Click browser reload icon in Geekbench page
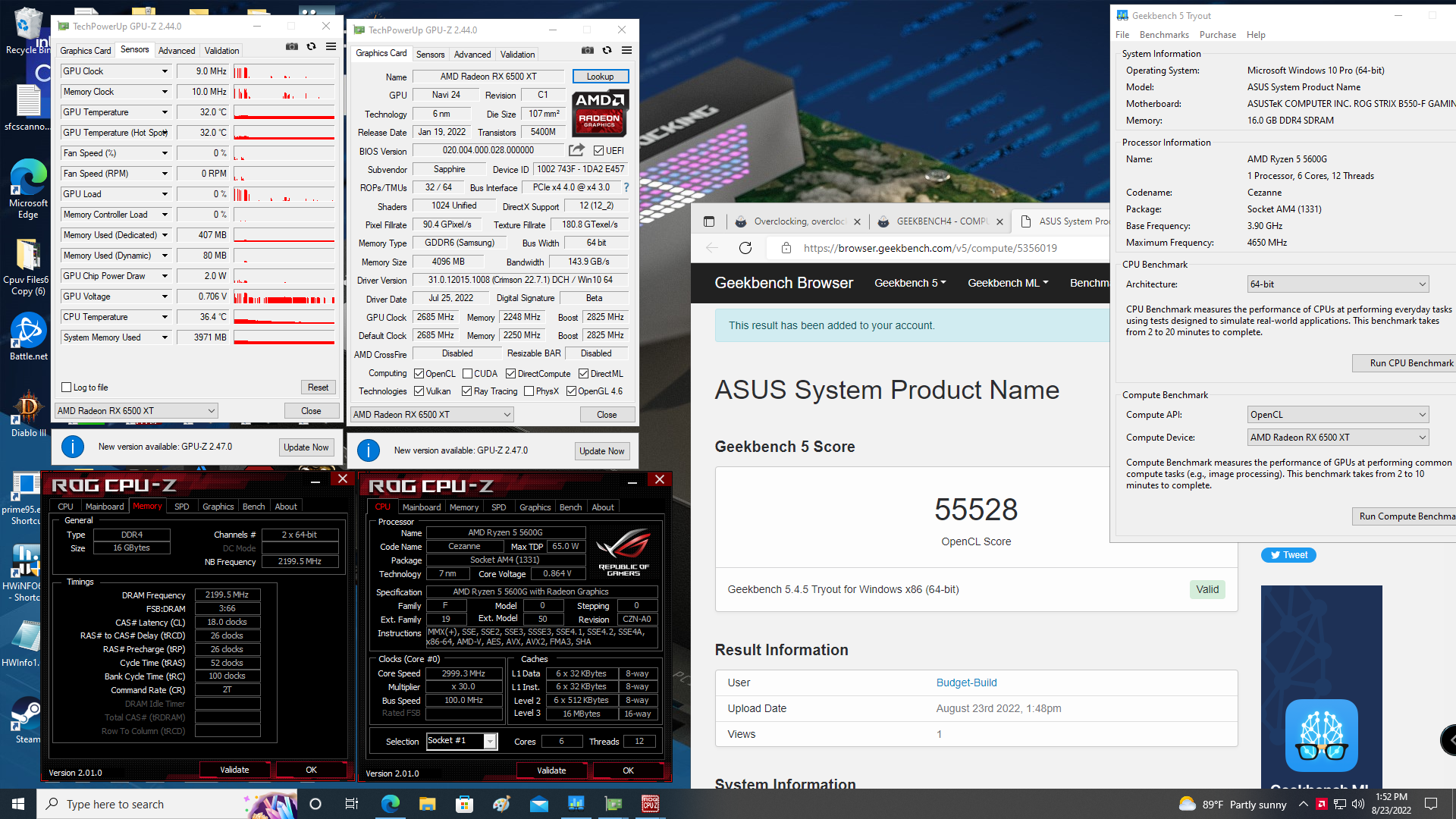 [x=745, y=248]
